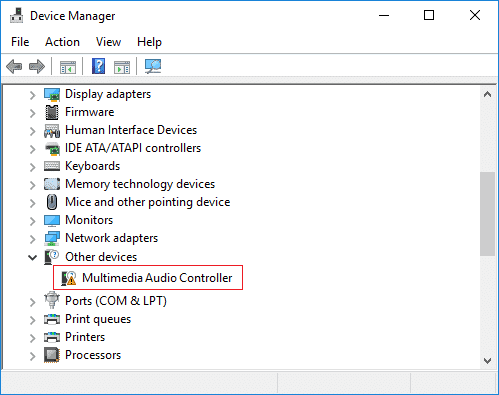Click Scan for hardware changes monitor icon
The image size is (499, 395).
[x=153, y=66]
